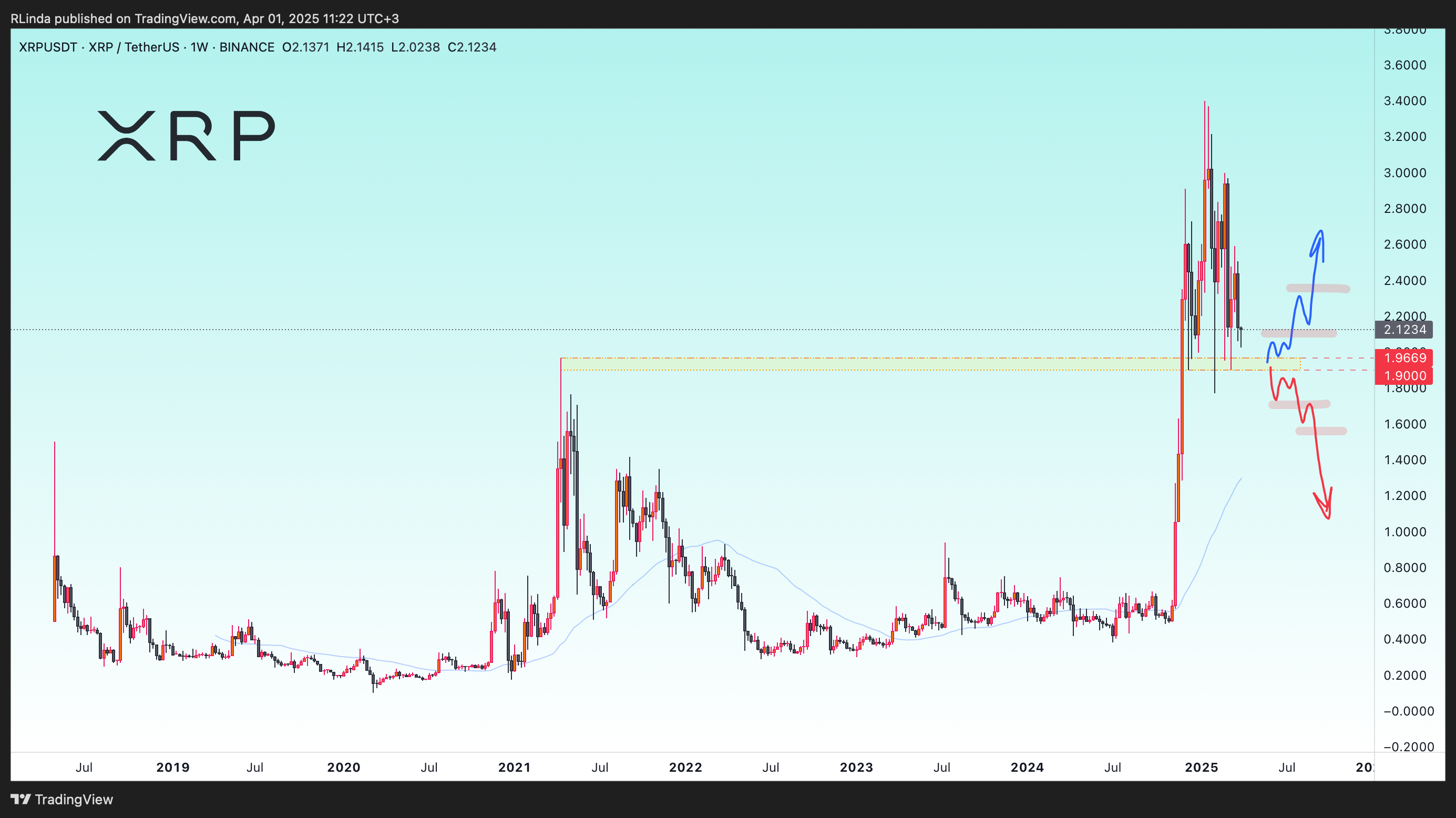Click the 3.4000 price axis label

[x=1404, y=100]
